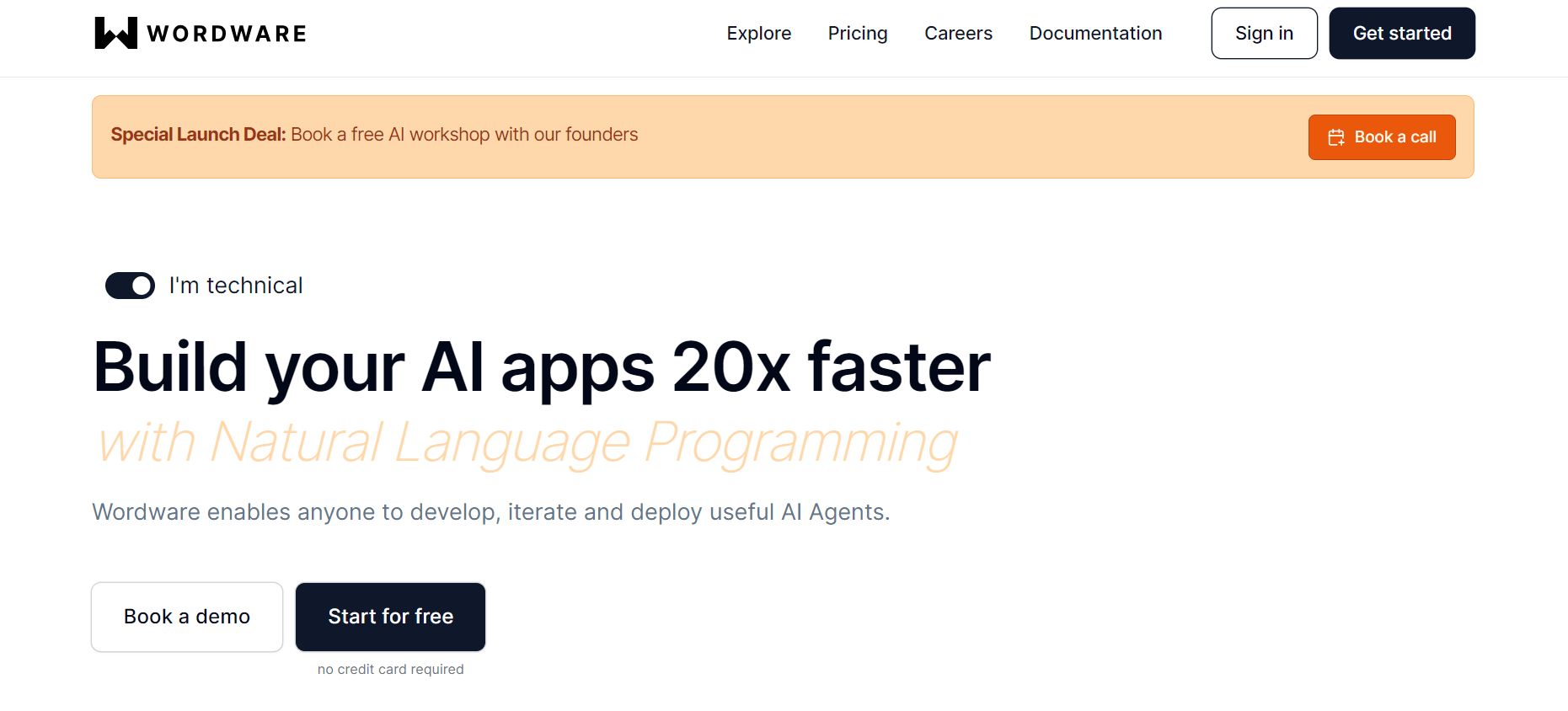The image size is (1568, 711).
Task: Click the Book a demo button
Action: coord(187,617)
